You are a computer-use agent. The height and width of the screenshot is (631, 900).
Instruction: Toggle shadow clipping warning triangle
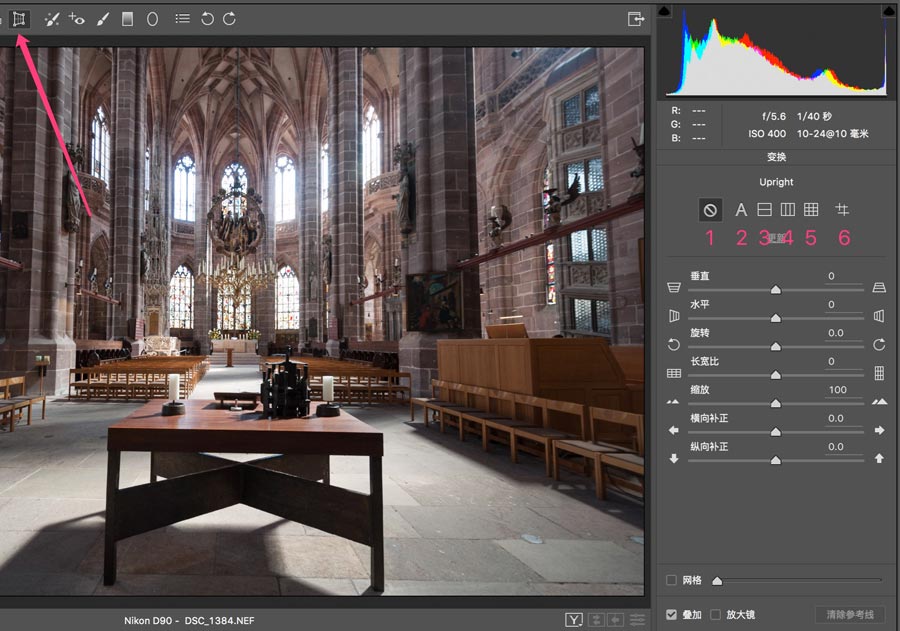[x=664, y=11]
